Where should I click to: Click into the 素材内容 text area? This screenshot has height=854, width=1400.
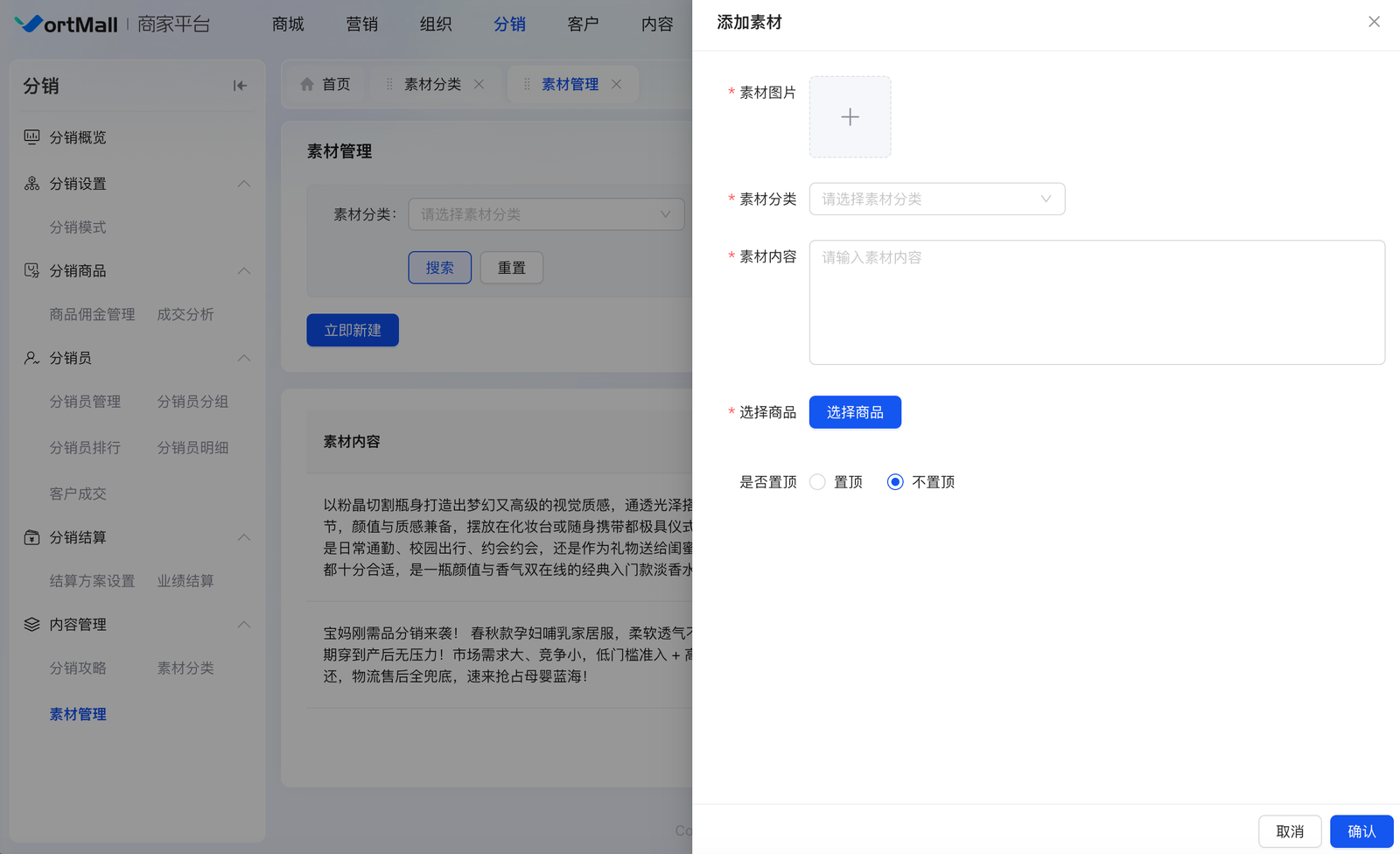point(1096,303)
